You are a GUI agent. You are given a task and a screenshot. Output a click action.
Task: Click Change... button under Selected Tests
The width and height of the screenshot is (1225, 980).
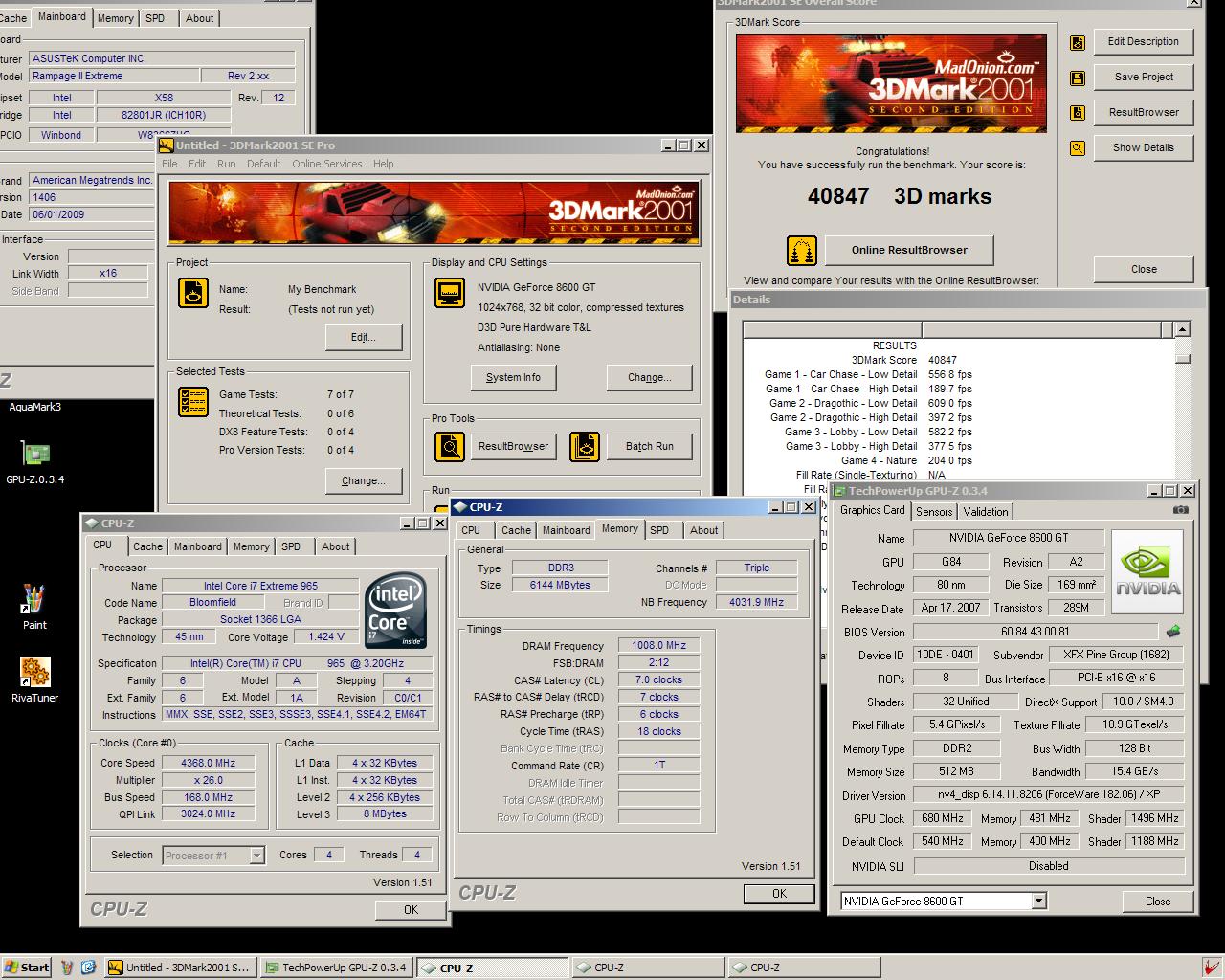(x=363, y=481)
